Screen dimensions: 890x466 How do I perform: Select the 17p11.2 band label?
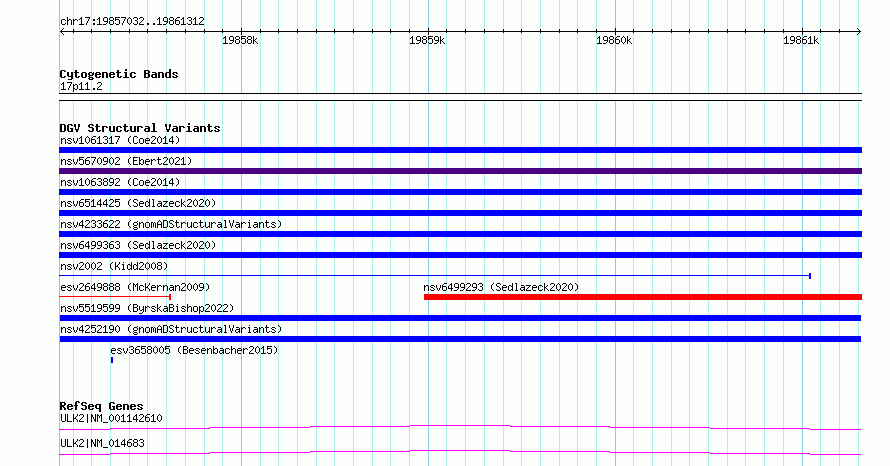click(x=81, y=86)
